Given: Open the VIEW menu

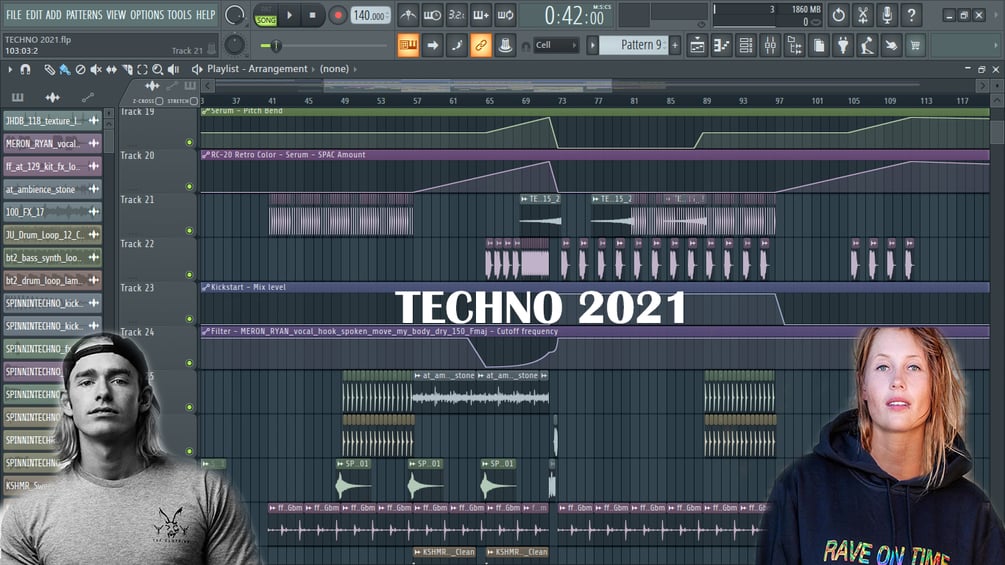Looking at the screenshot, I should (116, 14).
